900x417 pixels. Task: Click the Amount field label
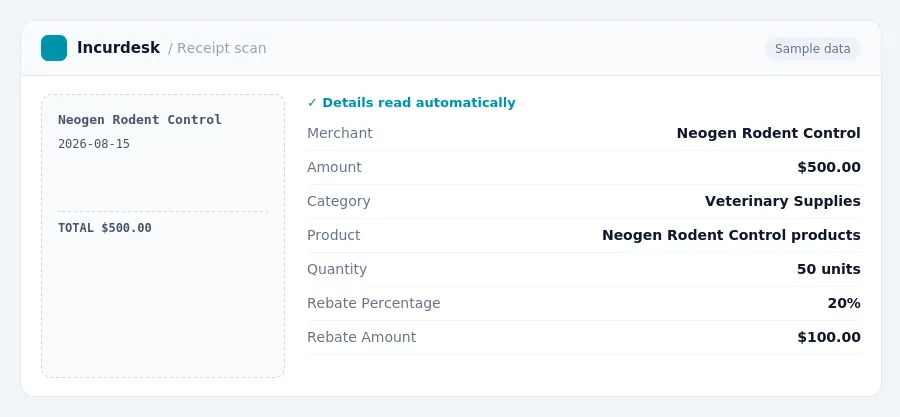point(334,167)
